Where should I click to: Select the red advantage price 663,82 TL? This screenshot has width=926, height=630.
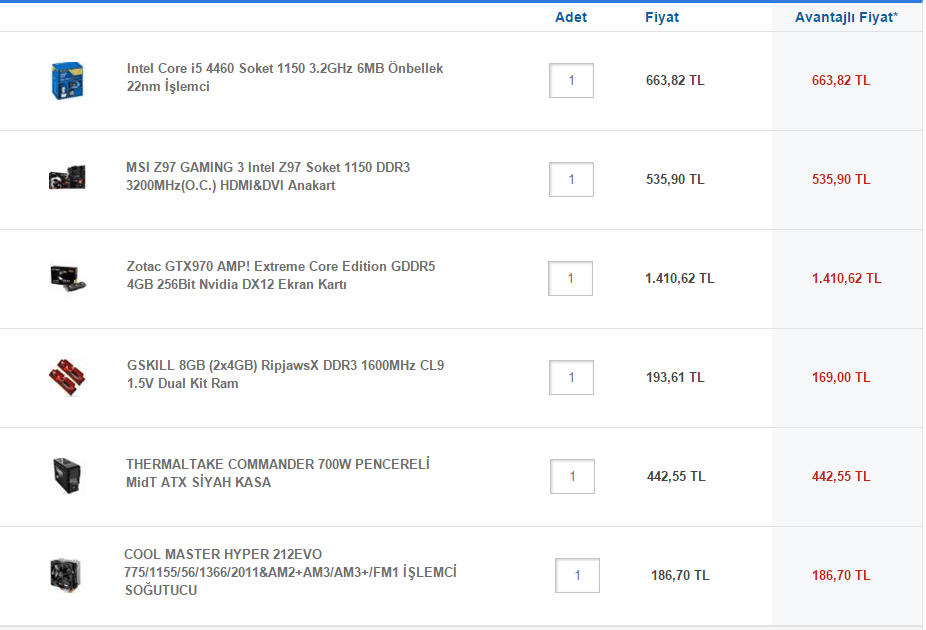pos(841,80)
